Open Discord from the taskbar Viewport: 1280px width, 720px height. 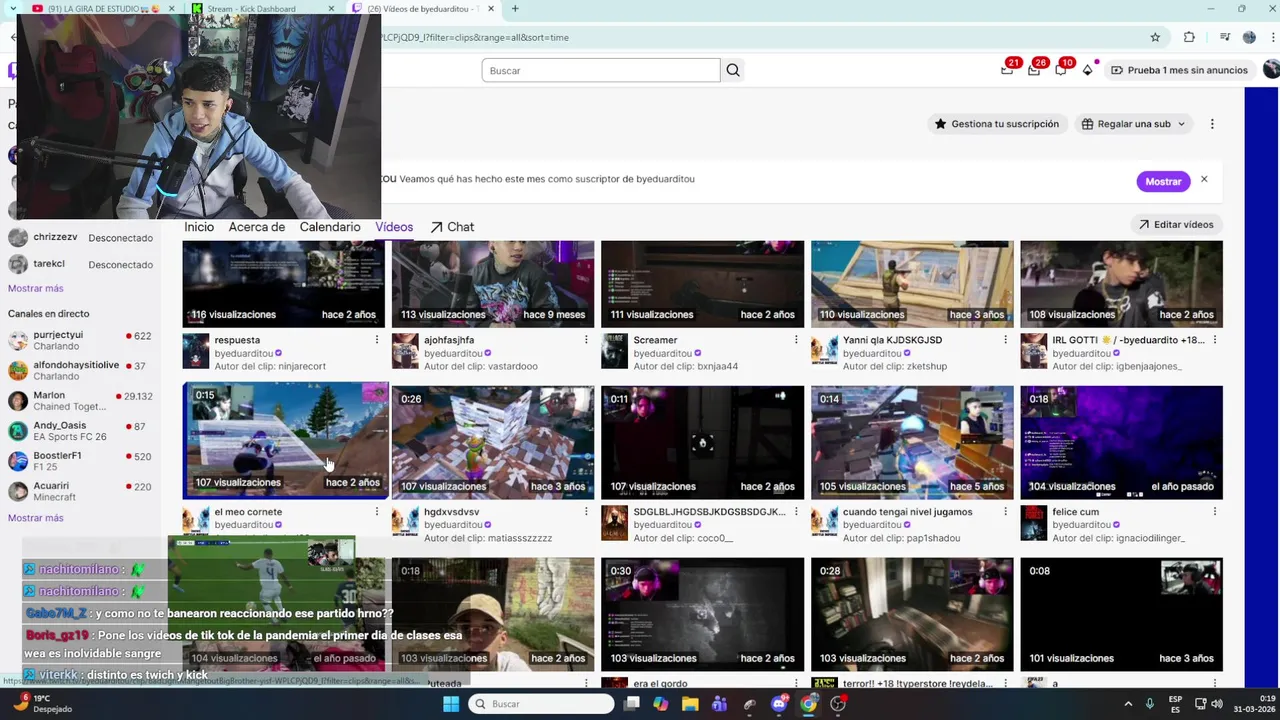click(779, 704)
